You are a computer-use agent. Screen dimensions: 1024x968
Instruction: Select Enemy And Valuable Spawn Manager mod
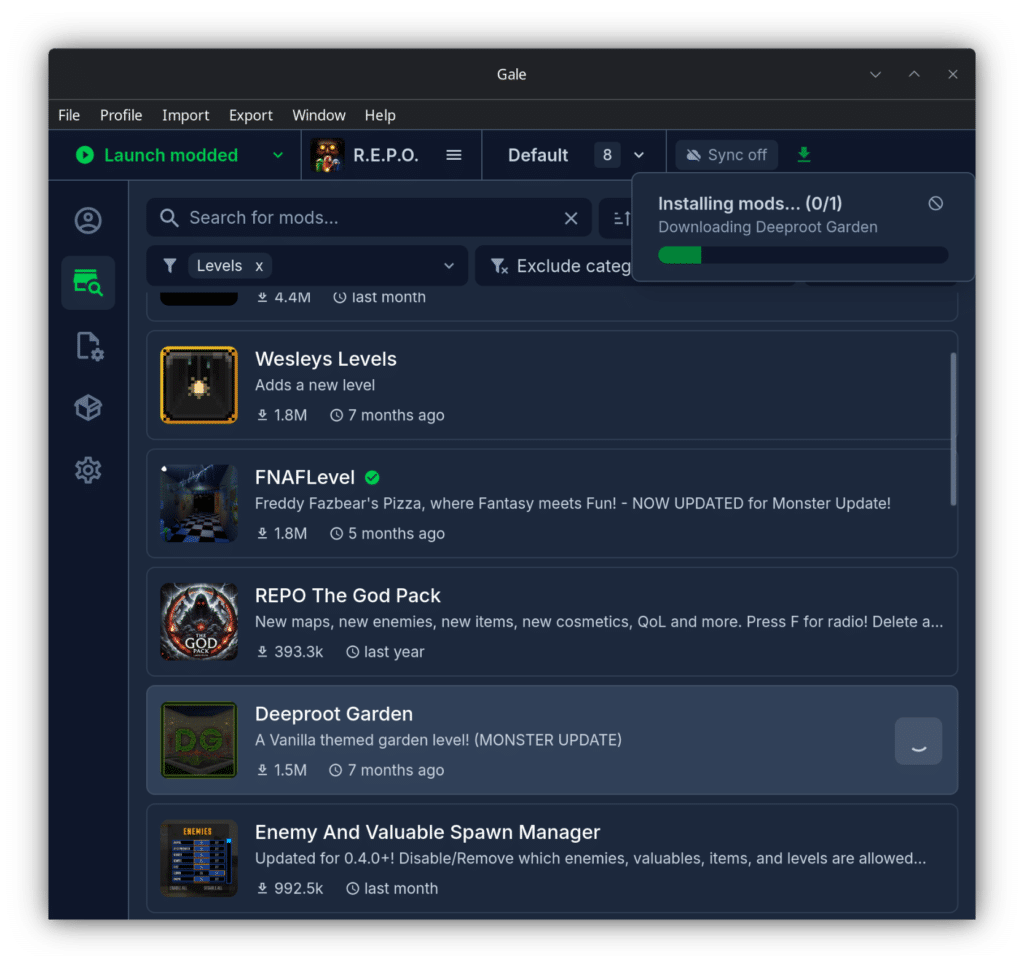pos(552,858)
